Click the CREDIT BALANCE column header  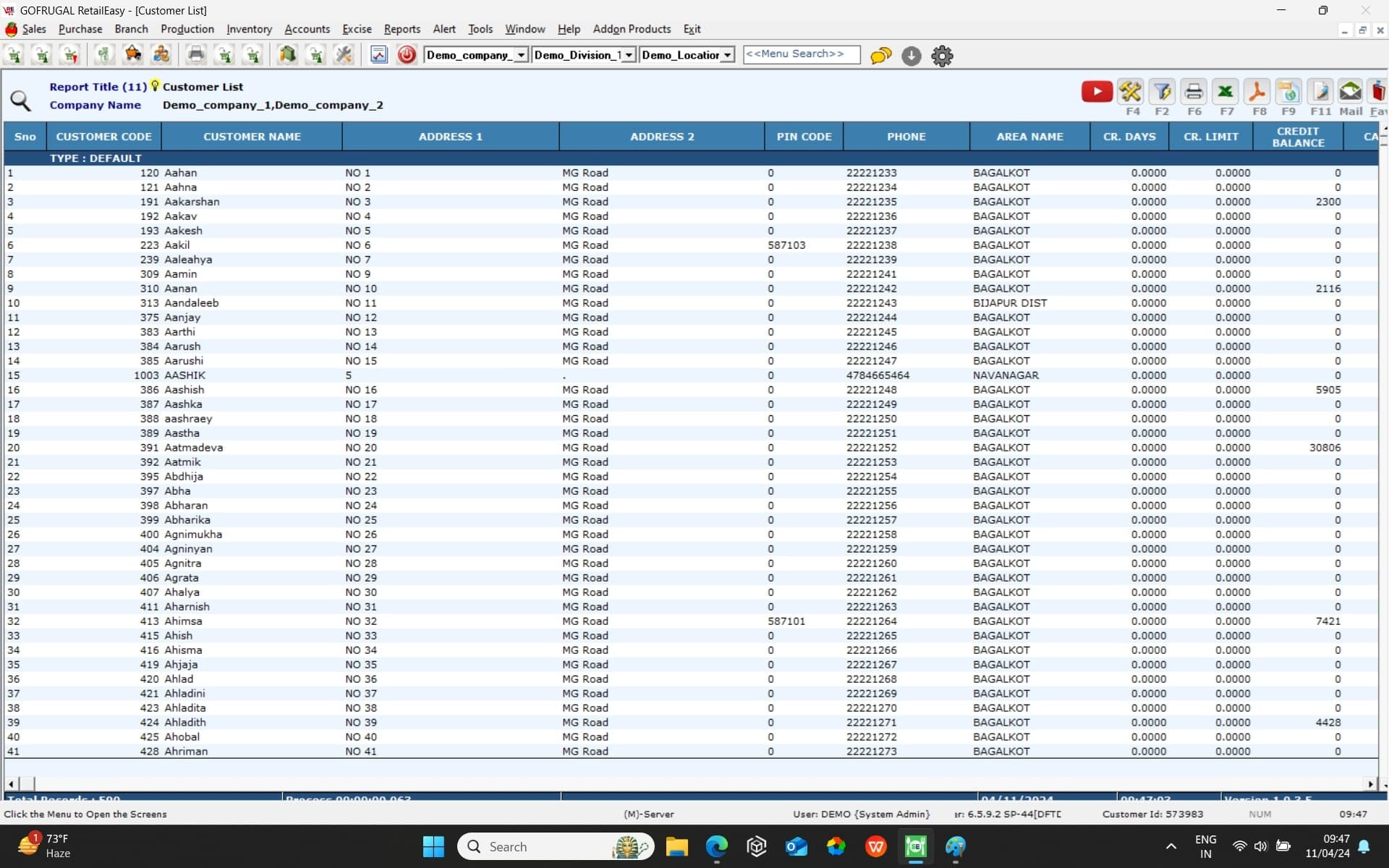[x=1298, y=137]
